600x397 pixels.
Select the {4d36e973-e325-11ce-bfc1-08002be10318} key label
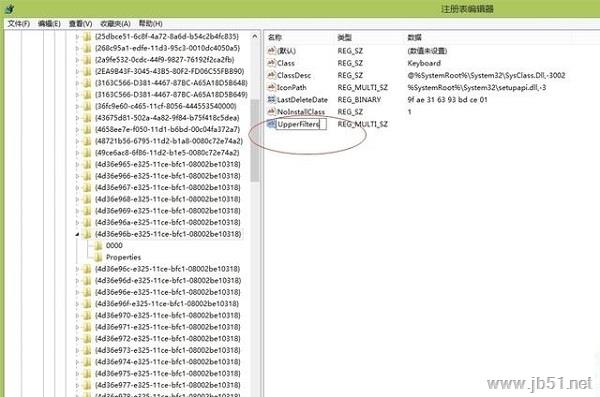point(168,350)
